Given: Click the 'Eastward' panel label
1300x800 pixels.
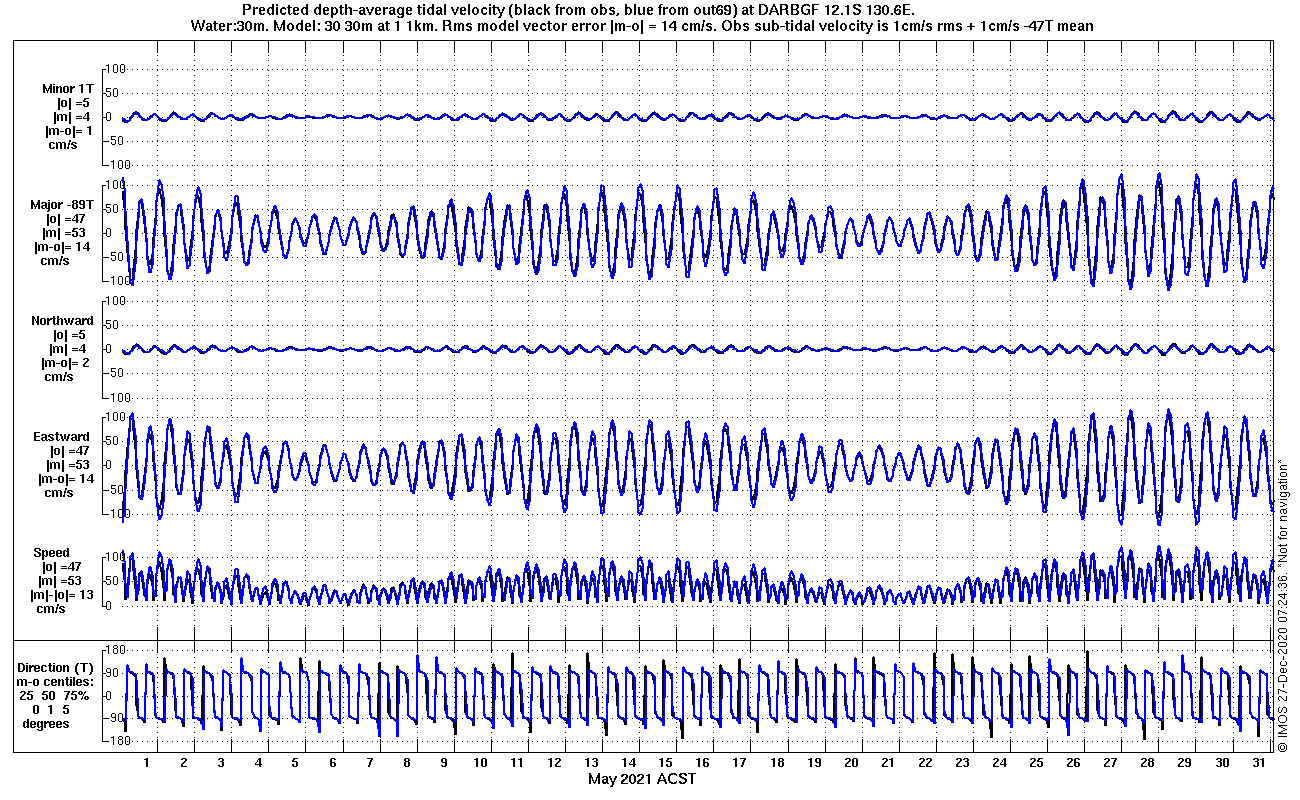Looking at the screenshot, I should pos(62,437).
